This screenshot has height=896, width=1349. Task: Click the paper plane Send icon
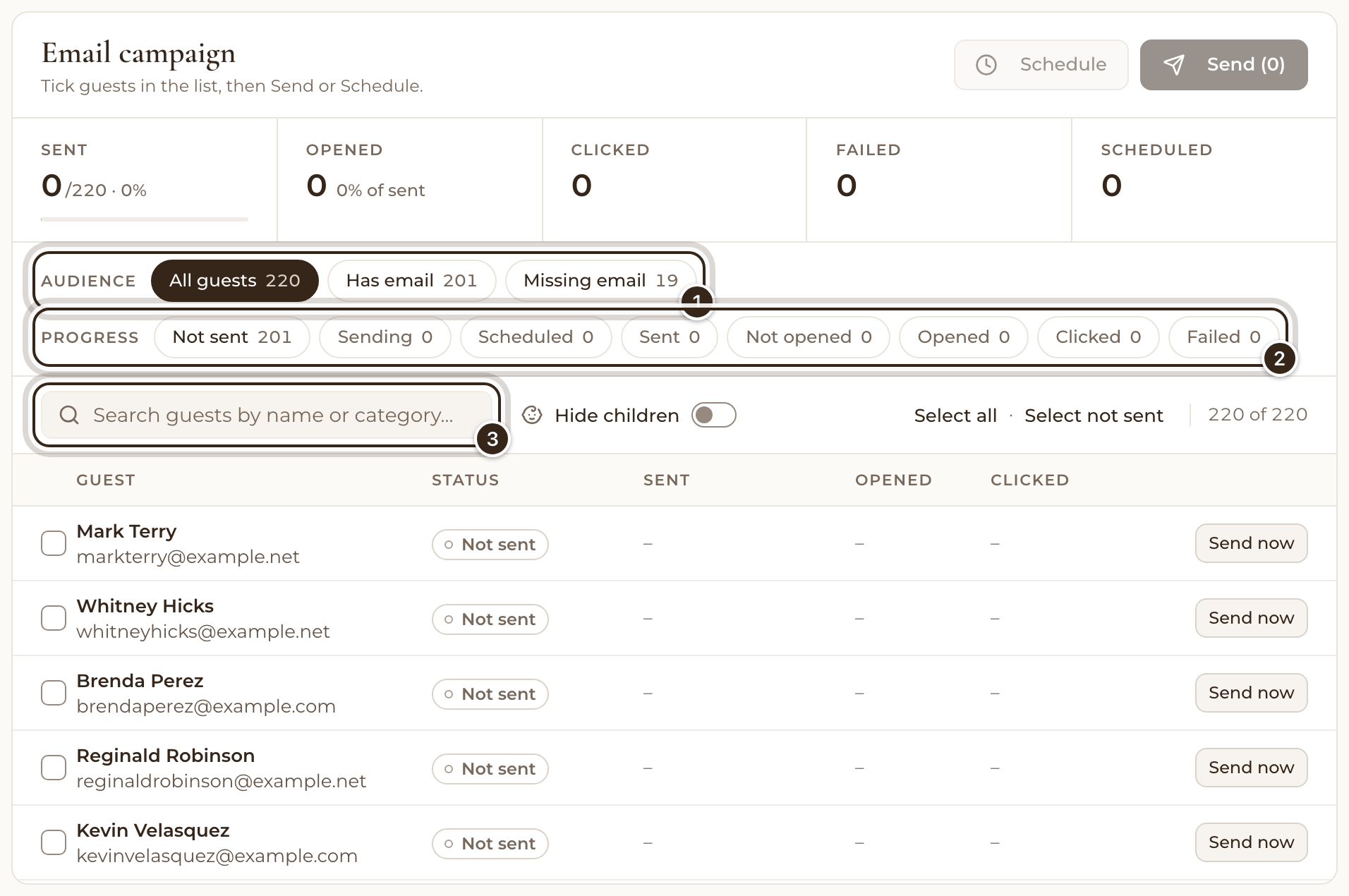1173,65
